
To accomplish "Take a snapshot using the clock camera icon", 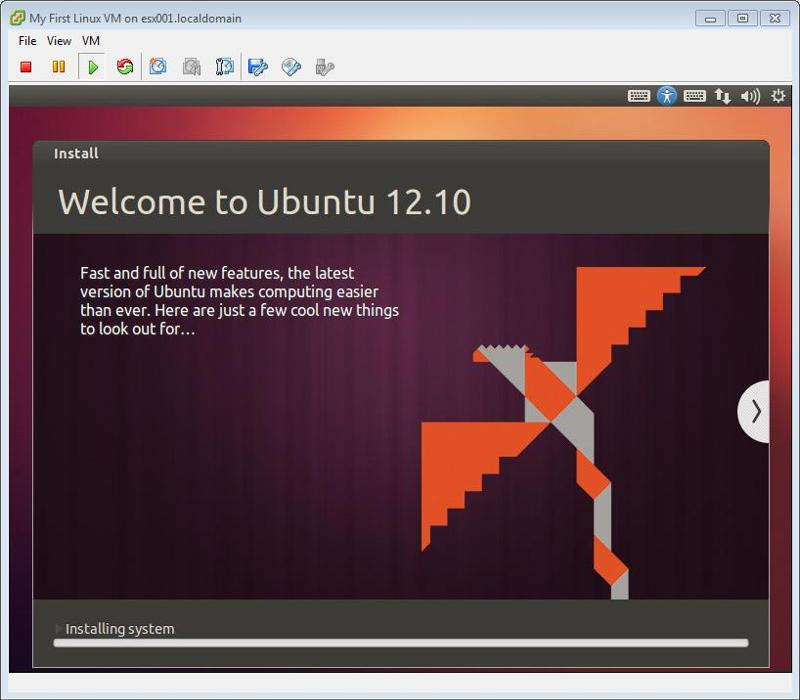I will point(158,67).
